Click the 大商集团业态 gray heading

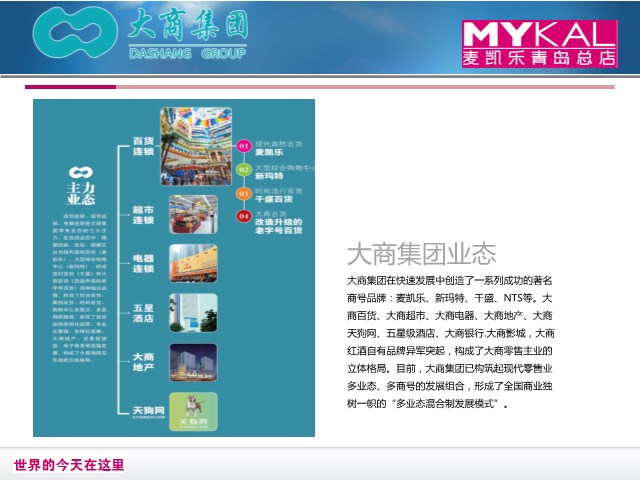coord(422,253)
